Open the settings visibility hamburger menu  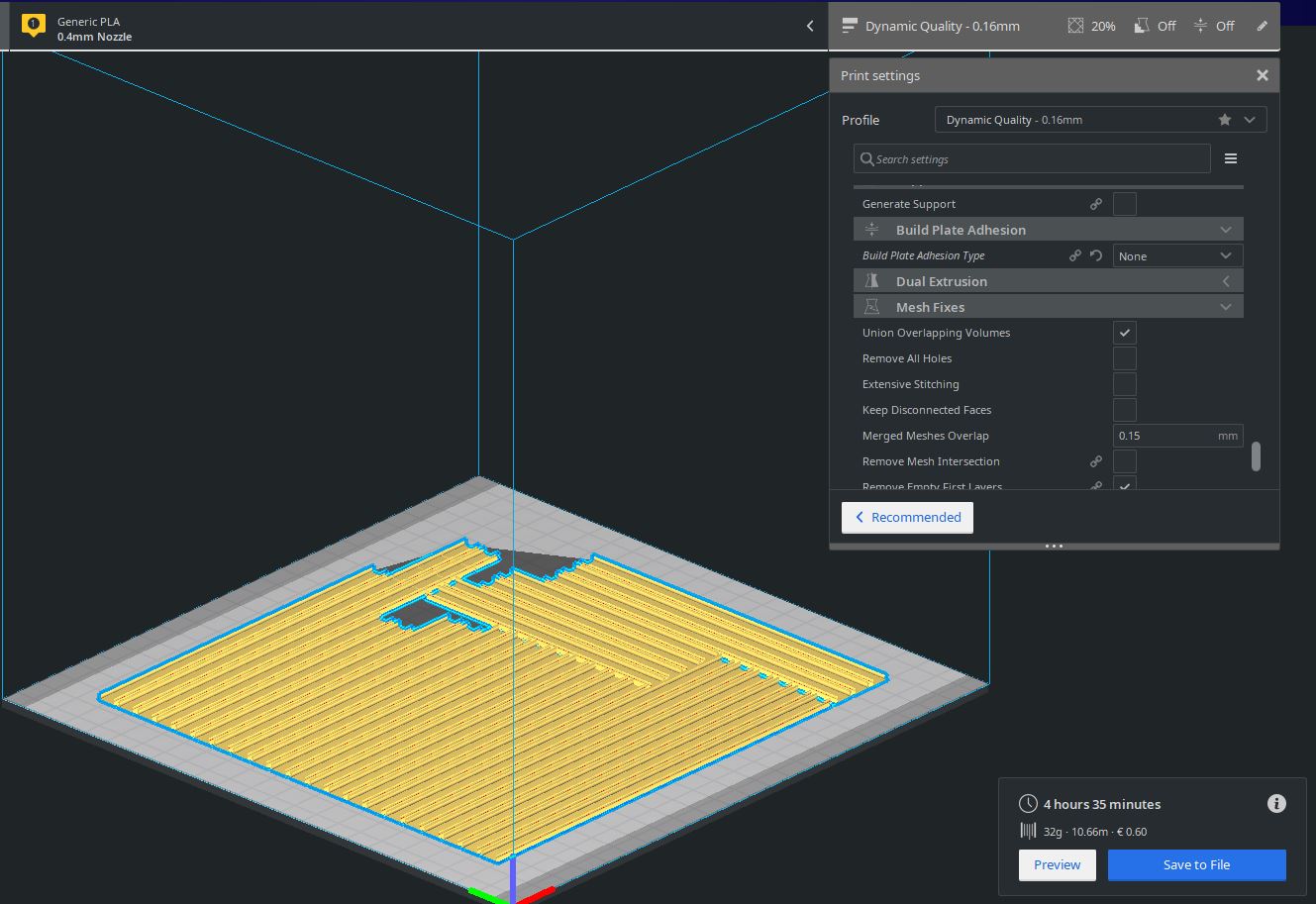point(1231,158)
